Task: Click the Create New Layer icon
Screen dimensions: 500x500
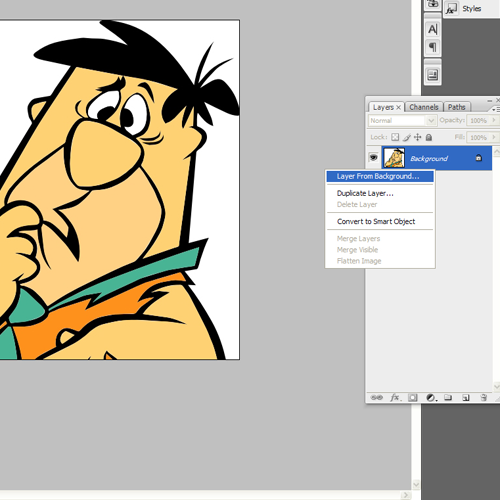Action: pos(466,397)
